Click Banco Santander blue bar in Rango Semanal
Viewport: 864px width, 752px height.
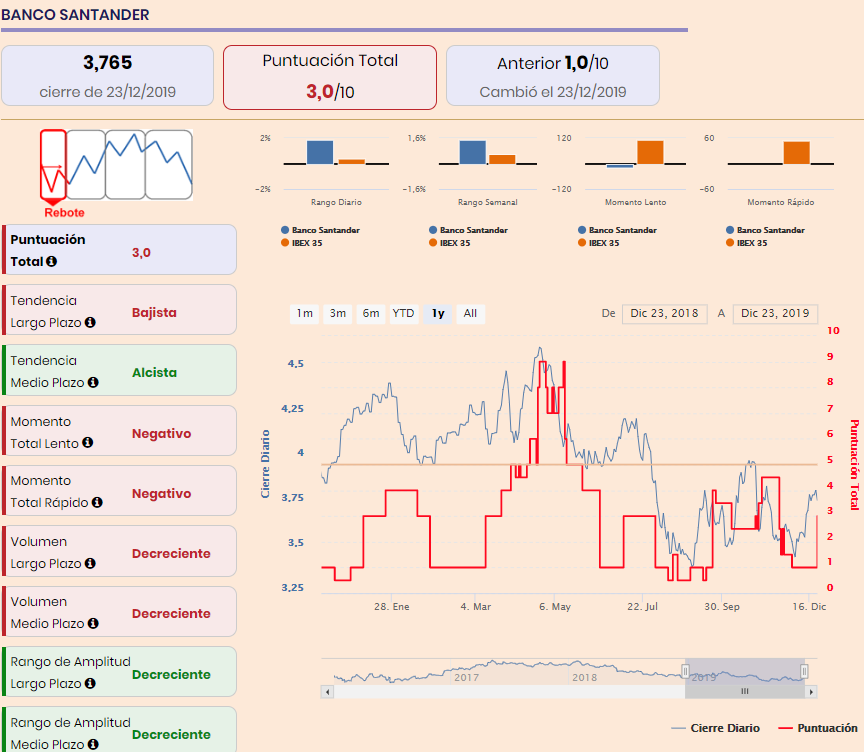click(x=473, y=152)
